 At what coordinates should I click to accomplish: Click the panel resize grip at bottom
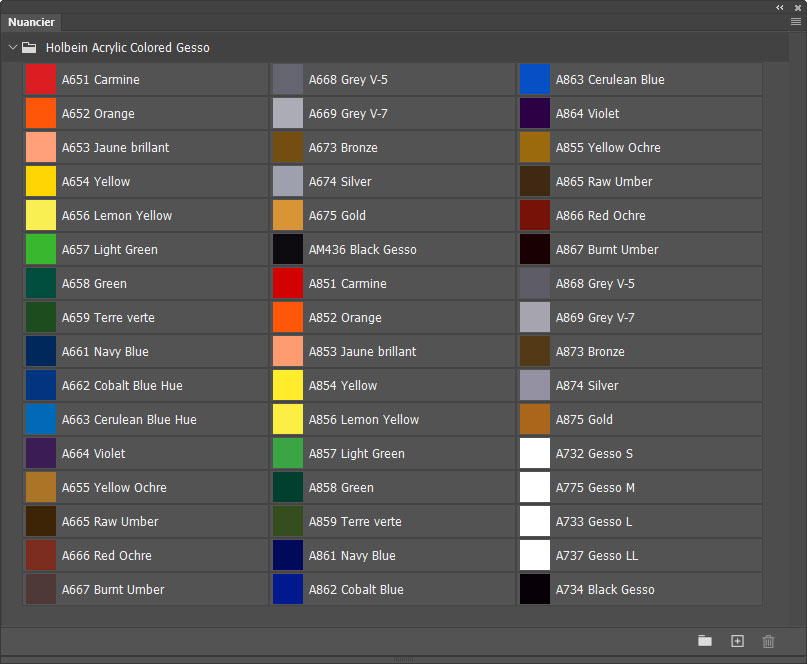click(x=403, y=660)
